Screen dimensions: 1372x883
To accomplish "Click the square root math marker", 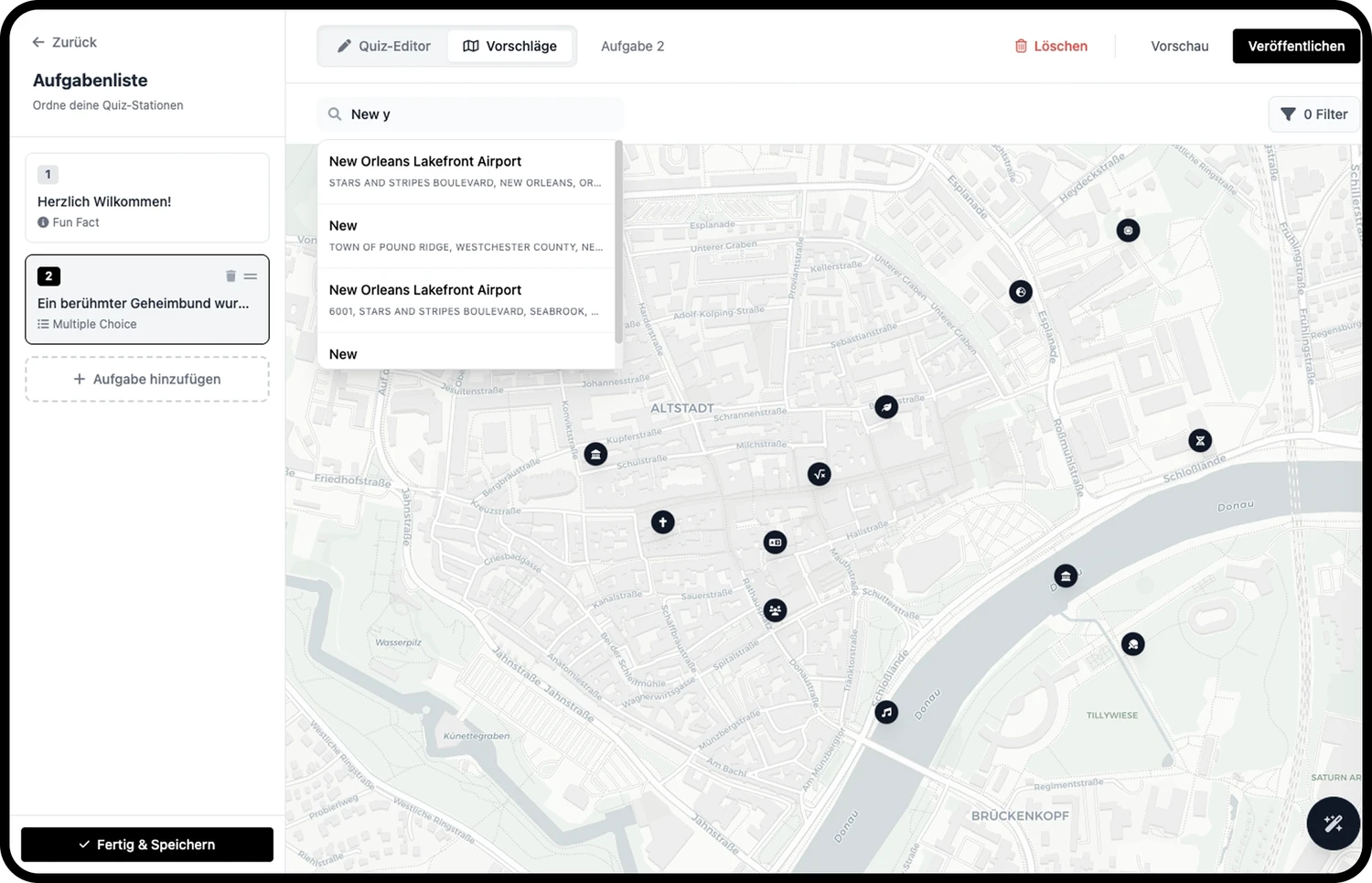I will pyautogui.click(x=820, y=474).
